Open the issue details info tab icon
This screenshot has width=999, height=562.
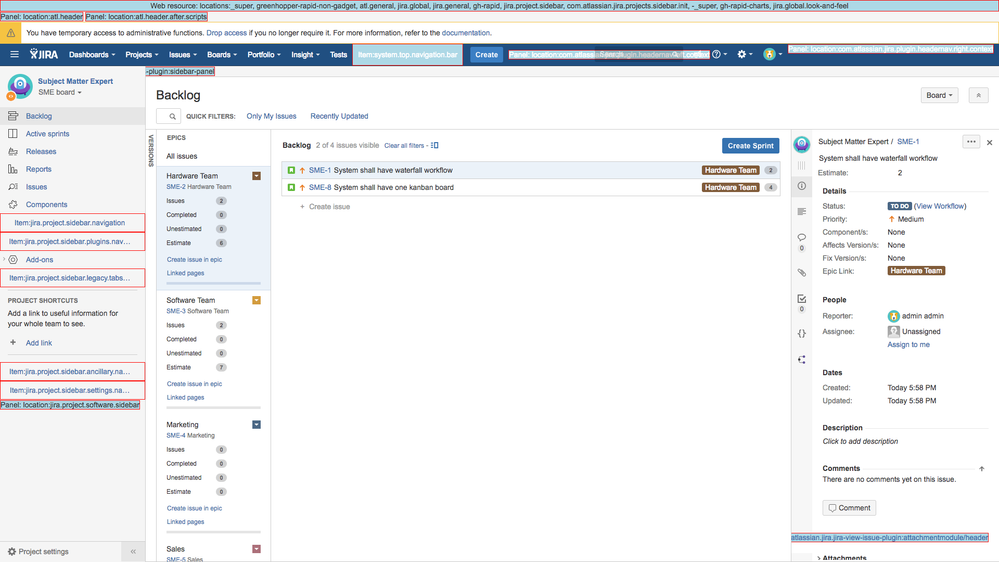pos(801,186)
